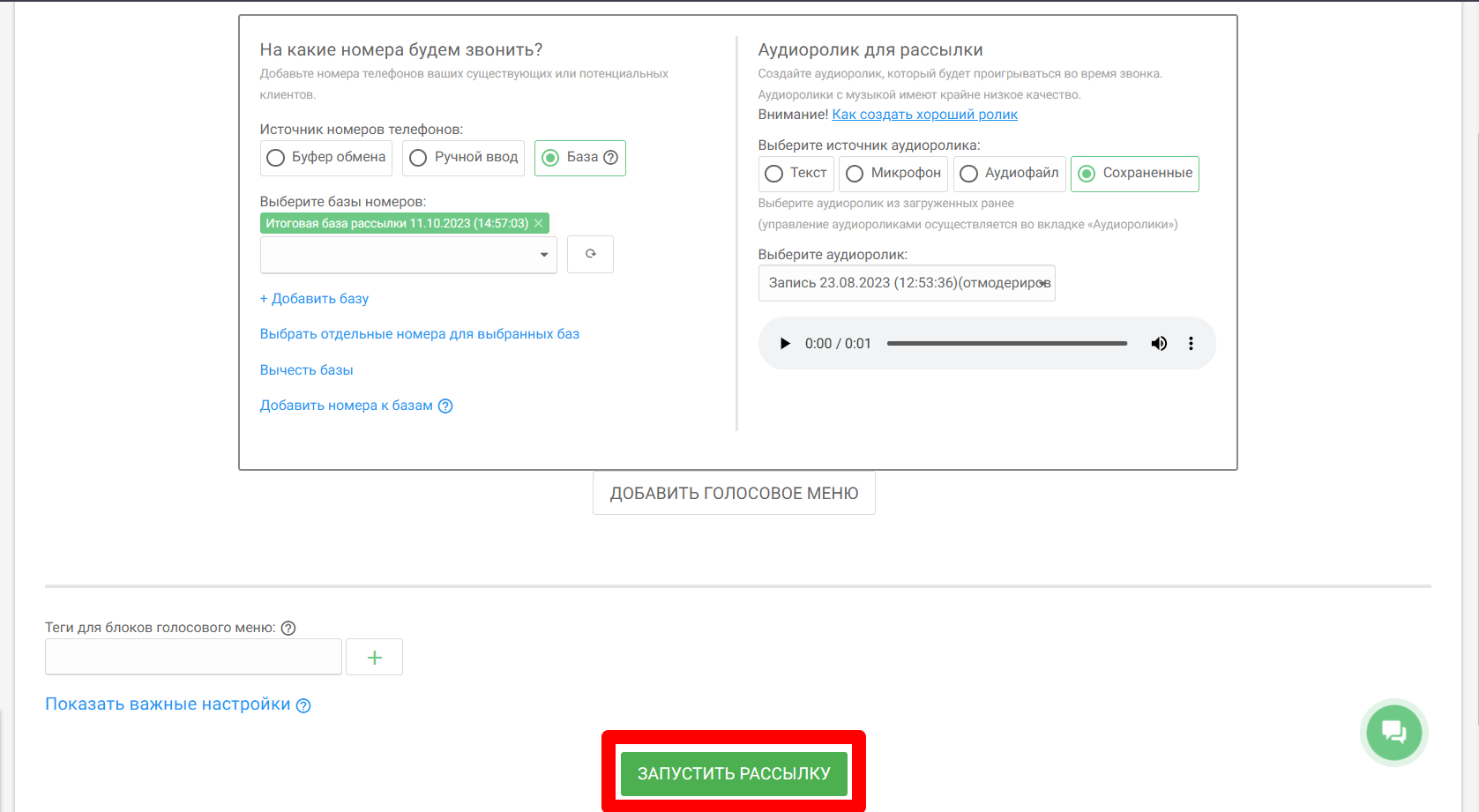Click the refresh bases list icon button

[x=590, y=254]
